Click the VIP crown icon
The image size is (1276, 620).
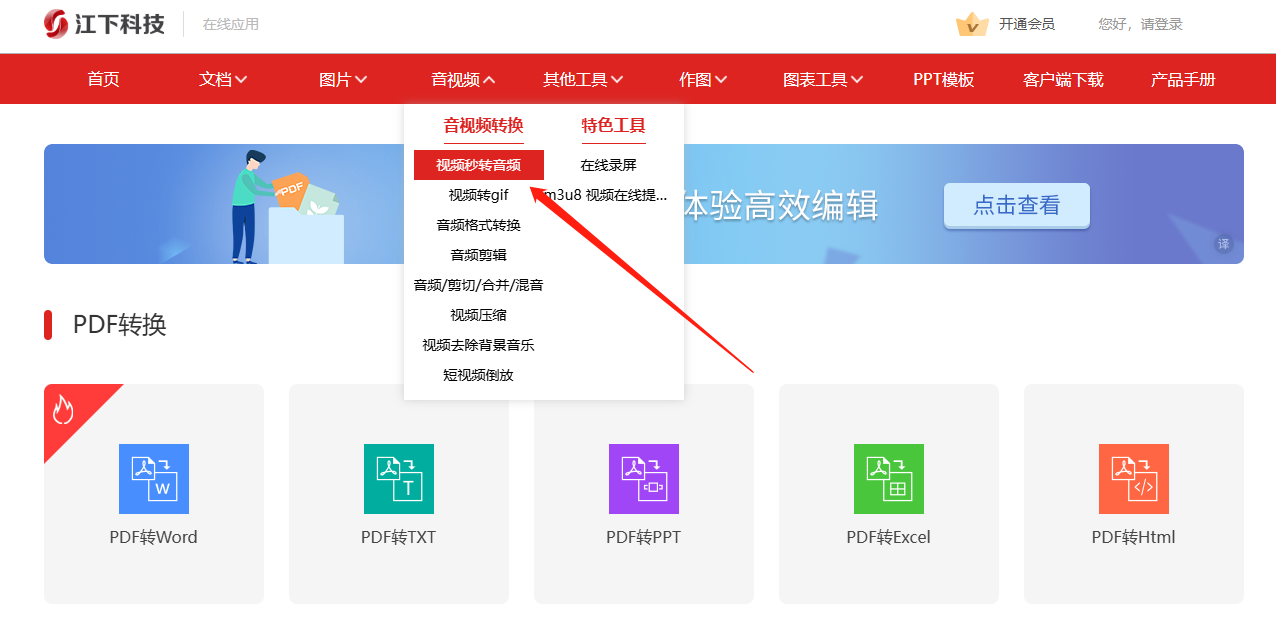click(x=972, y=24)
